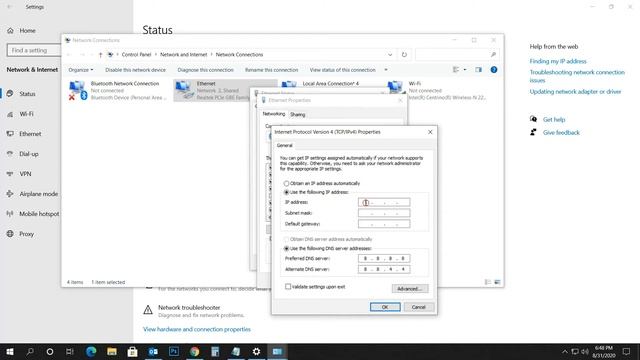Open the Organize dropdown menu
Screen dimensions: 640x360
pos(80,70)
